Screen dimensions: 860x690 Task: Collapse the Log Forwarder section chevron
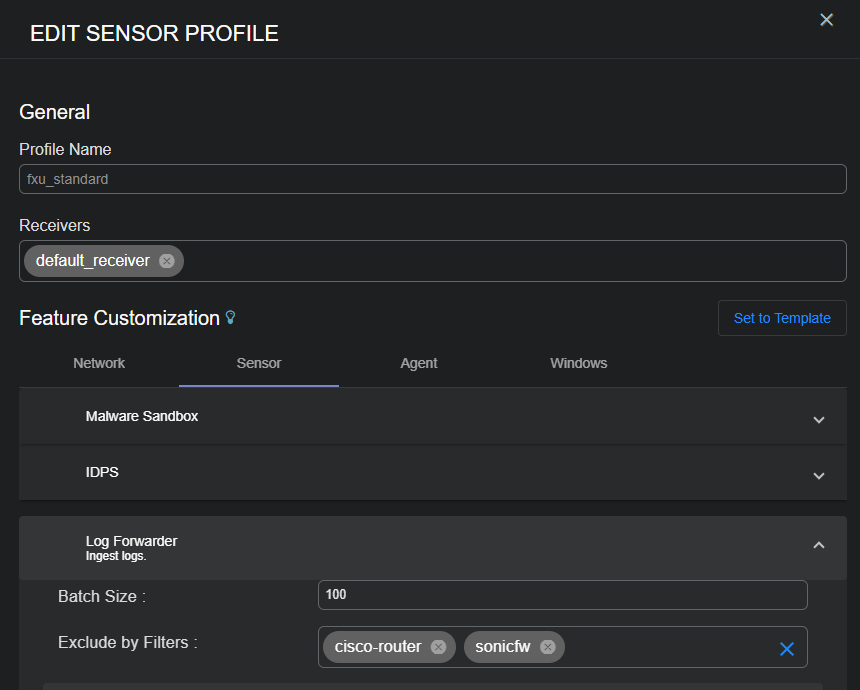coord(818,545)
